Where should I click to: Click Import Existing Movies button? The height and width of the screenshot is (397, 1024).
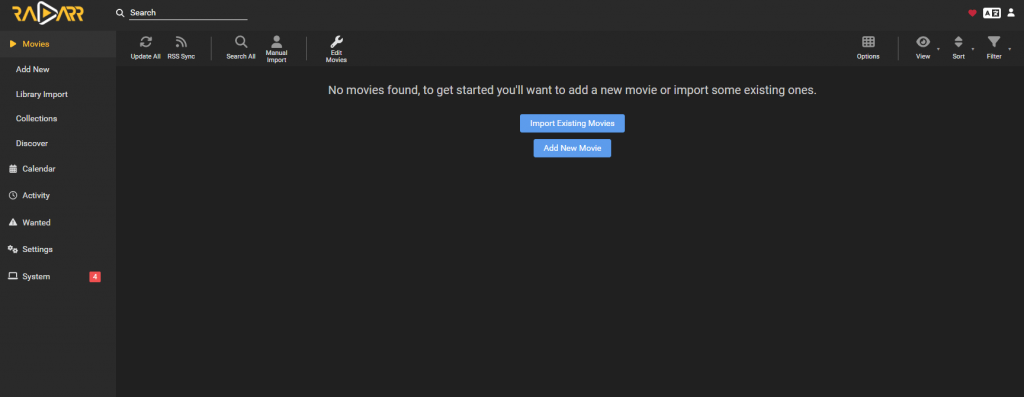click(x=572, y=123)
